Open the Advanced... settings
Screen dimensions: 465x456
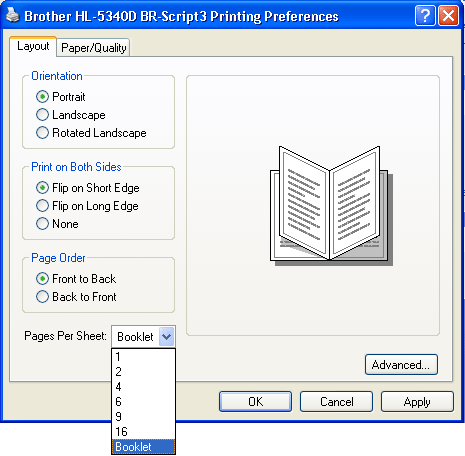coord(401,365)
